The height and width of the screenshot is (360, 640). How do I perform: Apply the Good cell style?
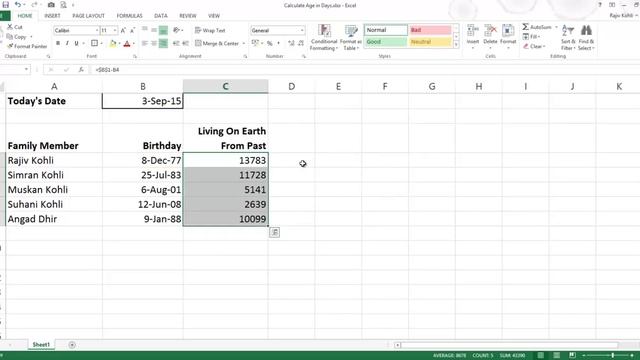tap(386, 42)
